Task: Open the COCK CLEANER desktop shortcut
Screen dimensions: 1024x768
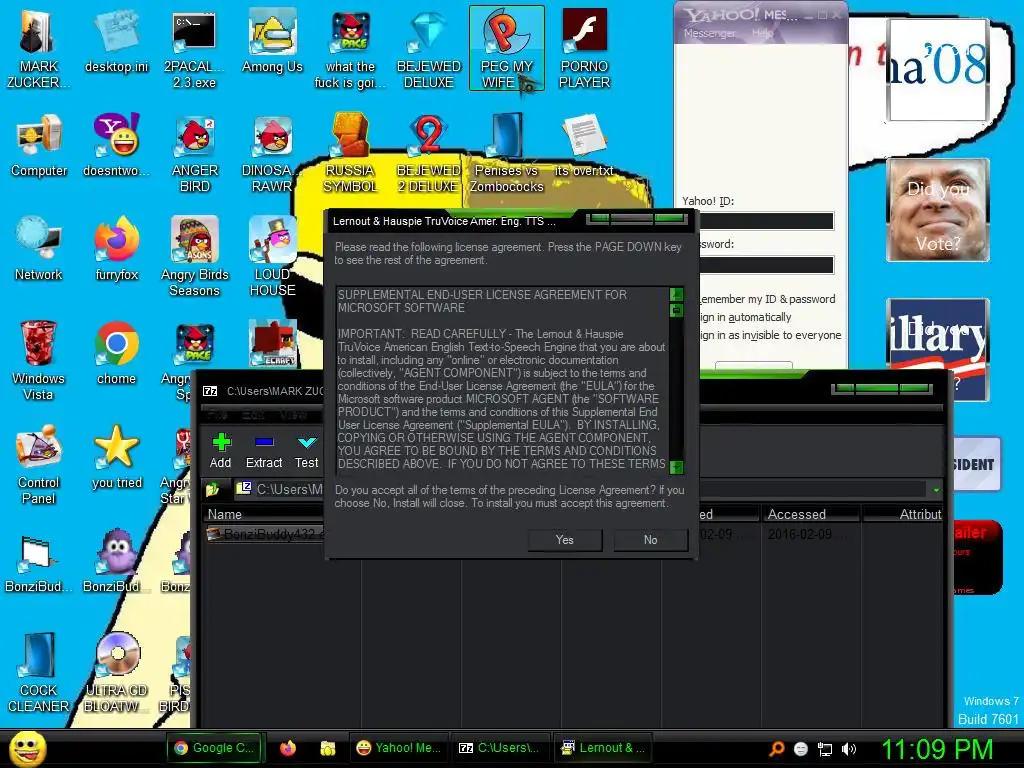Action: [38, 673]
